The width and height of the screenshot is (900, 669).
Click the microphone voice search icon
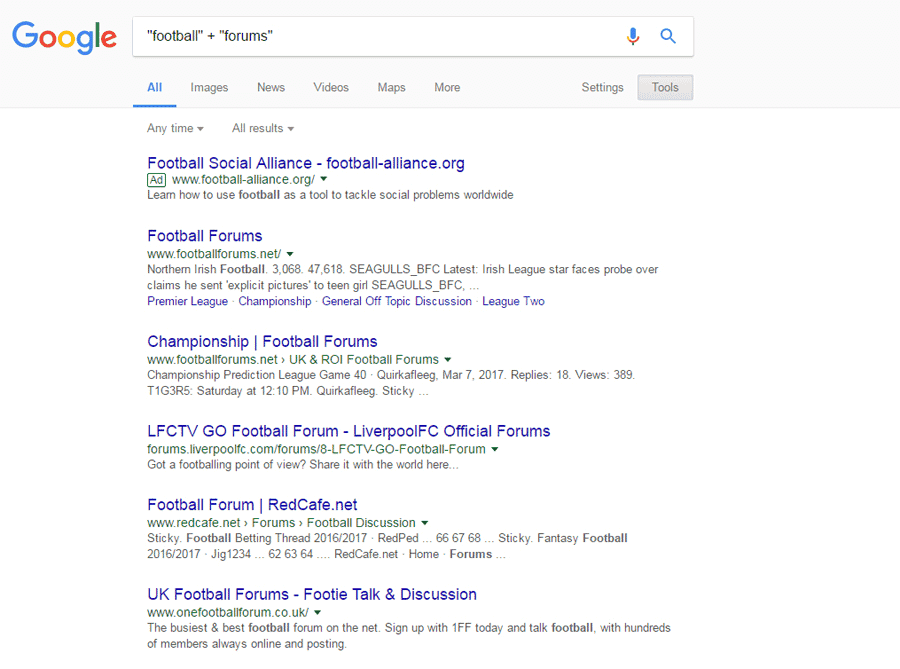click(x=632, y=37)
